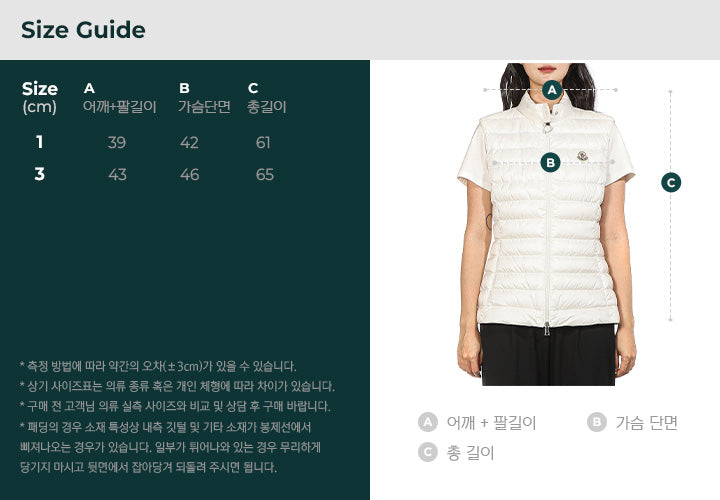This screenshot has width=720, height=500.
Task: Click the value 65 total length cell
Action: click(x=264, y=174)
